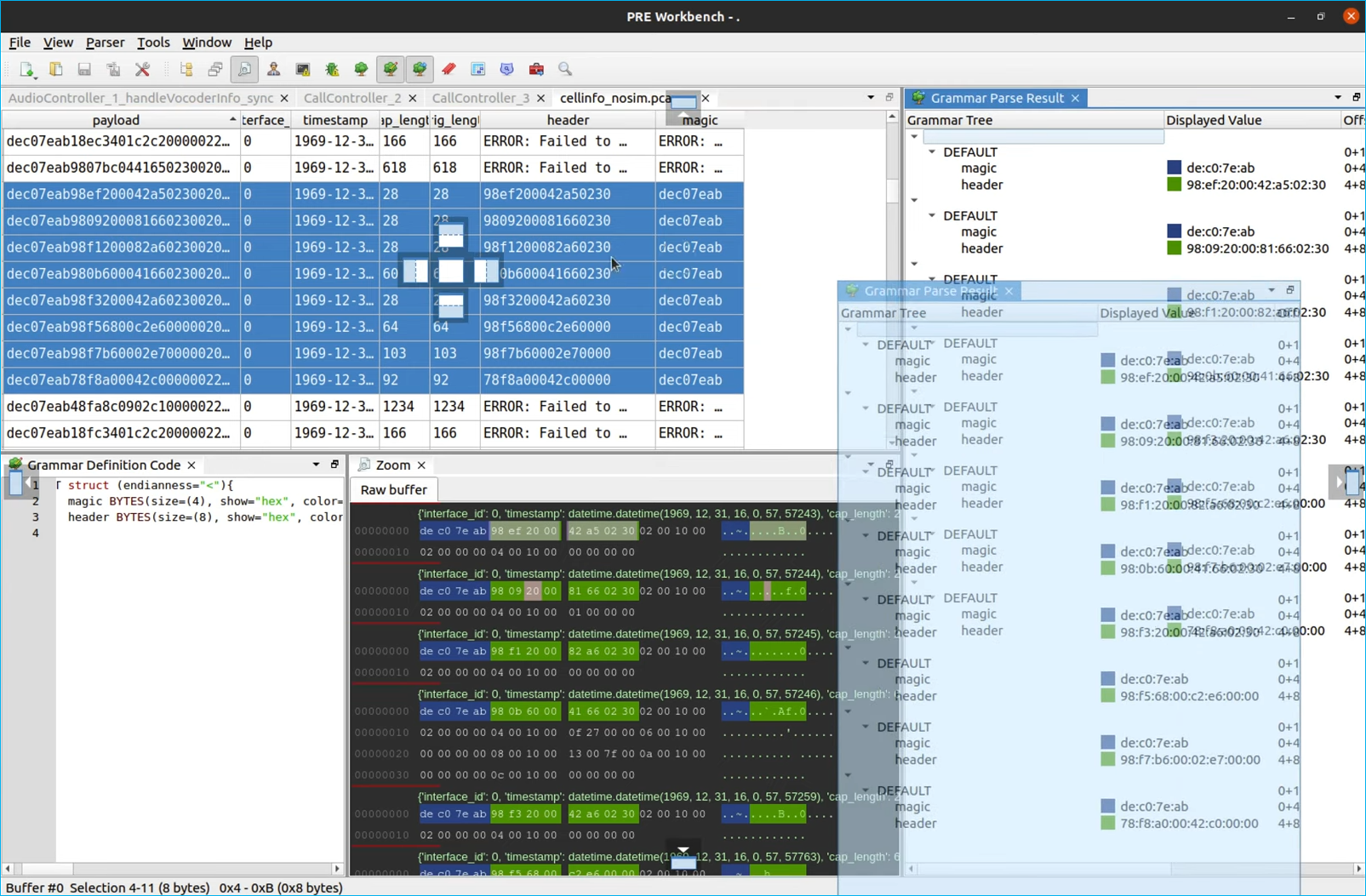Open the wrench and screwdriver settings icon
This screenshot has width=1366, height=896.
[142, 70]
